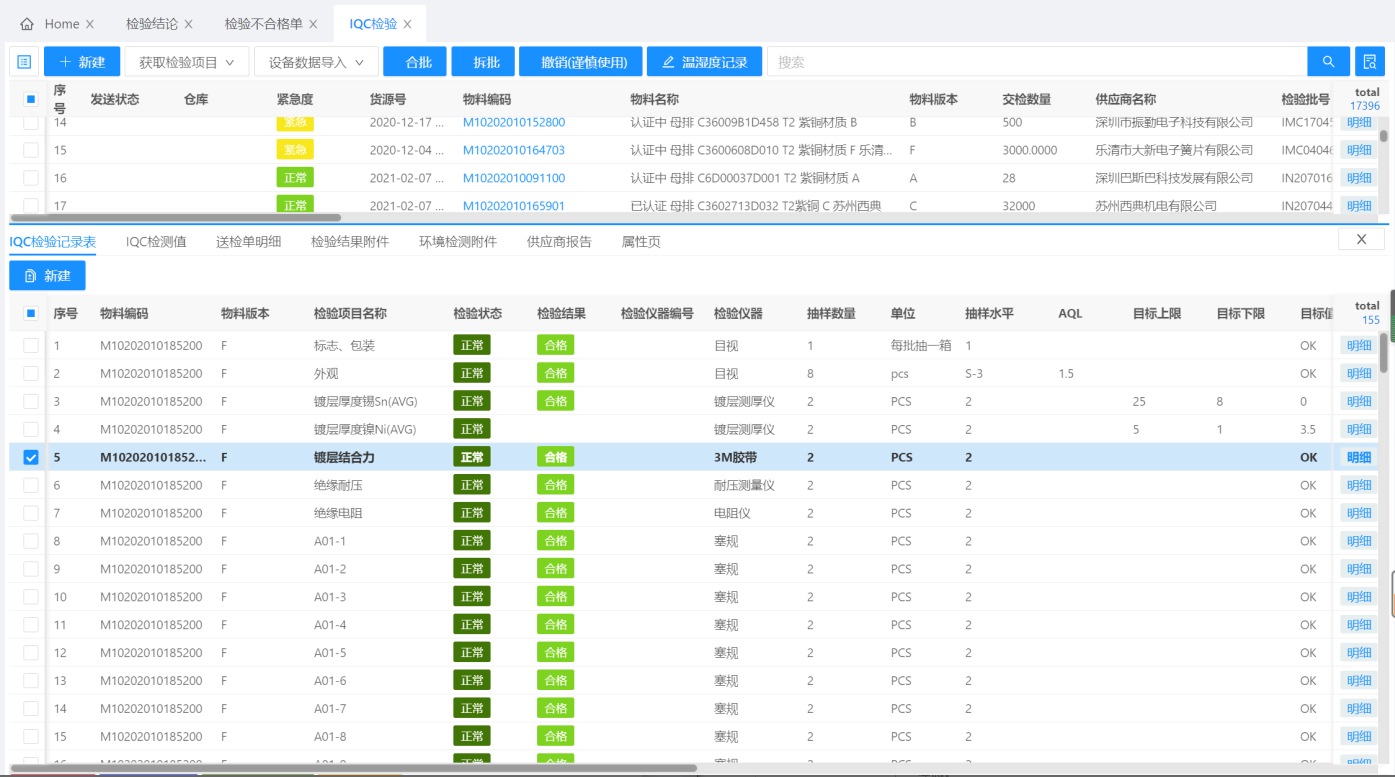
Task: Check the A01-1 row checkbox
Action: (x=31, y=541)
